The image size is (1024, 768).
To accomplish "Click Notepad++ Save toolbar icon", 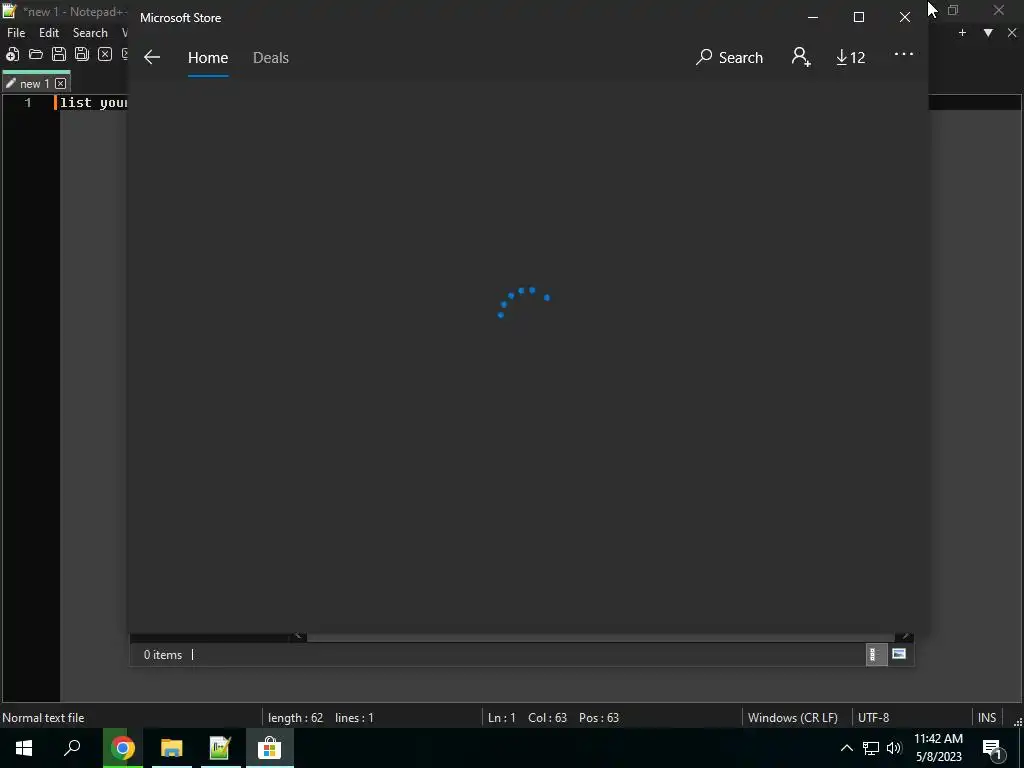I will tap(59, 54).
